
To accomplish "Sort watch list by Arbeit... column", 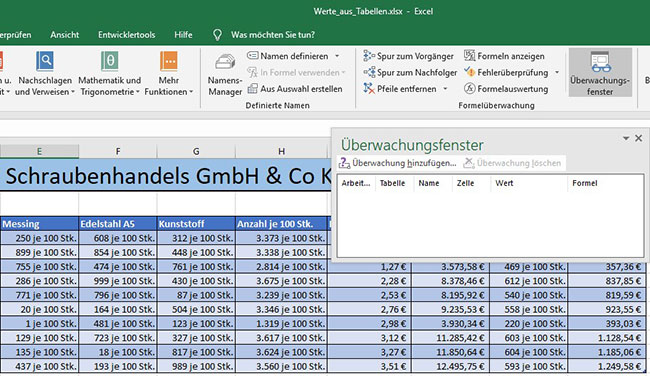I will [x=357, y=183].
